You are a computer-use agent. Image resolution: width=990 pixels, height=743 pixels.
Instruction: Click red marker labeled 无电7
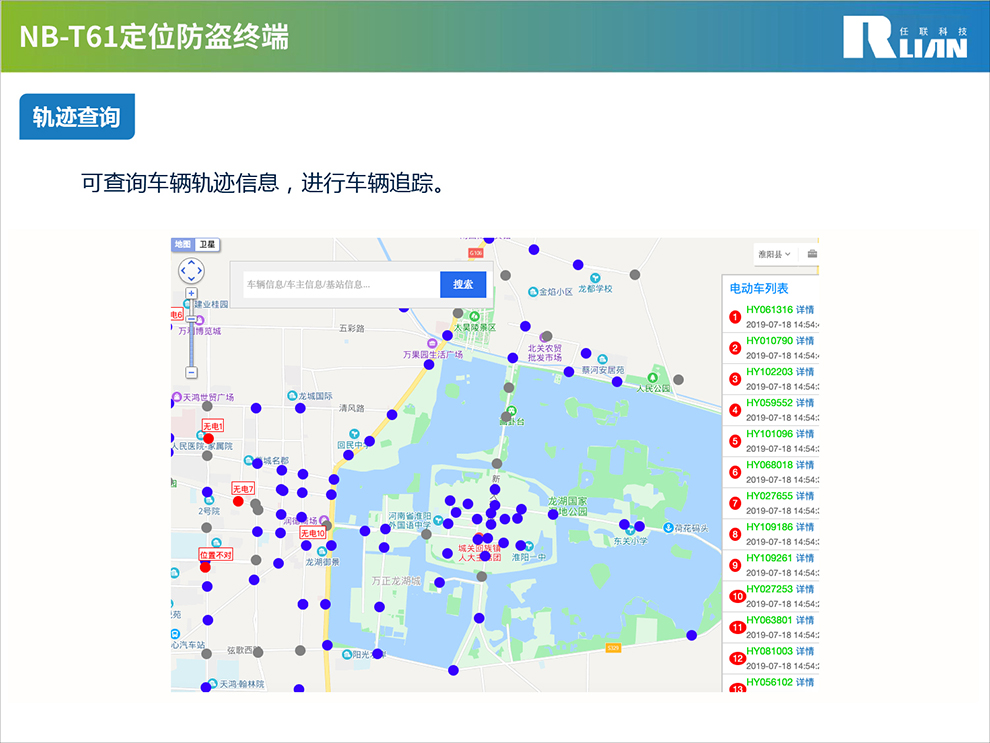(x=238, y=501)
